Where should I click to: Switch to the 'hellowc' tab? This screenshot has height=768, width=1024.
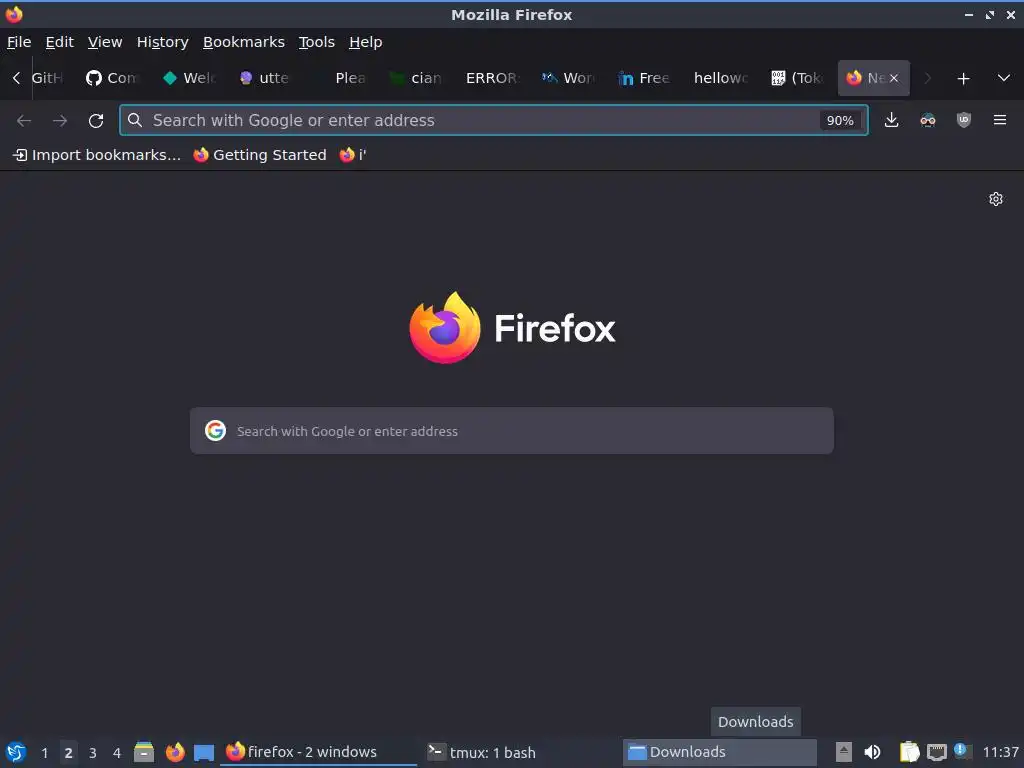coord(721,78)
